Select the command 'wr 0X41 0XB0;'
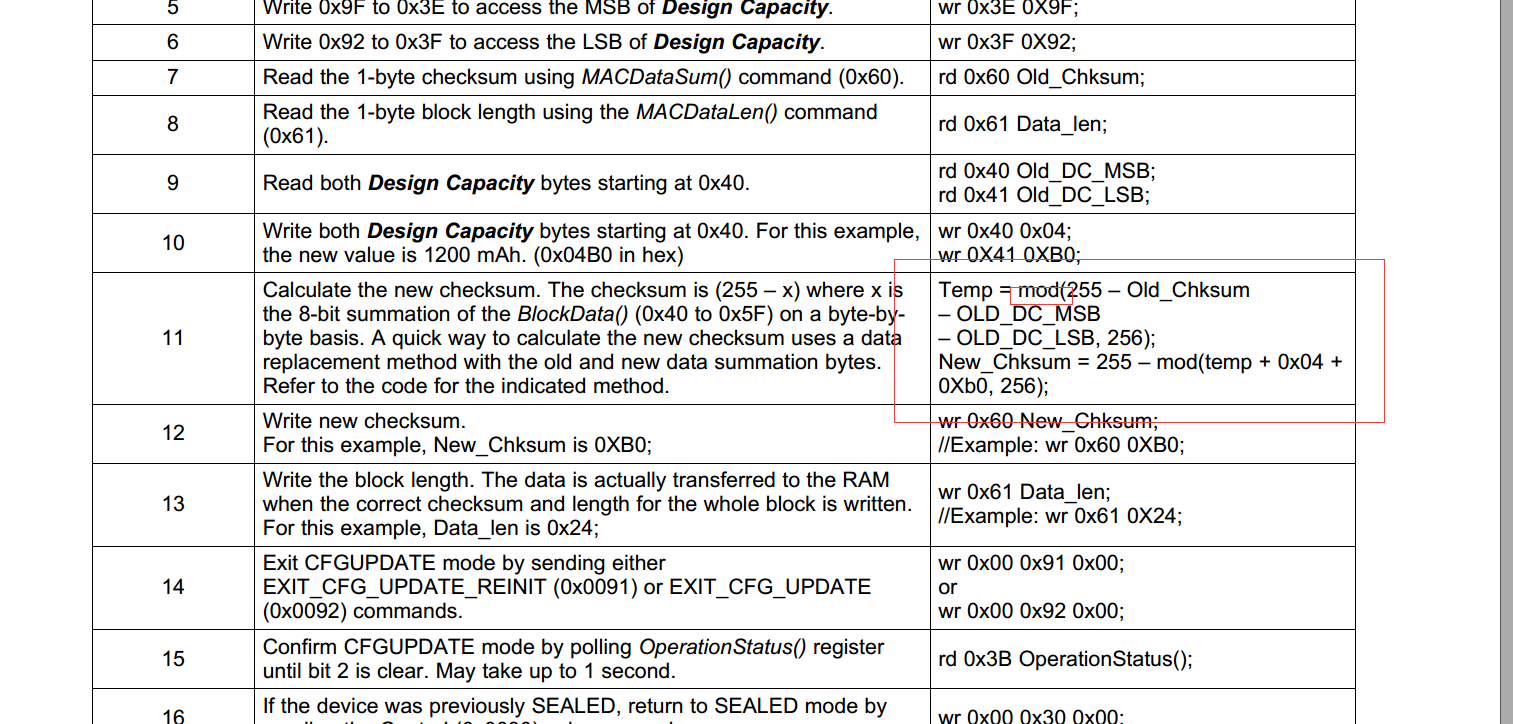This screenshot has width=1513, height=724. (1010, 255)
